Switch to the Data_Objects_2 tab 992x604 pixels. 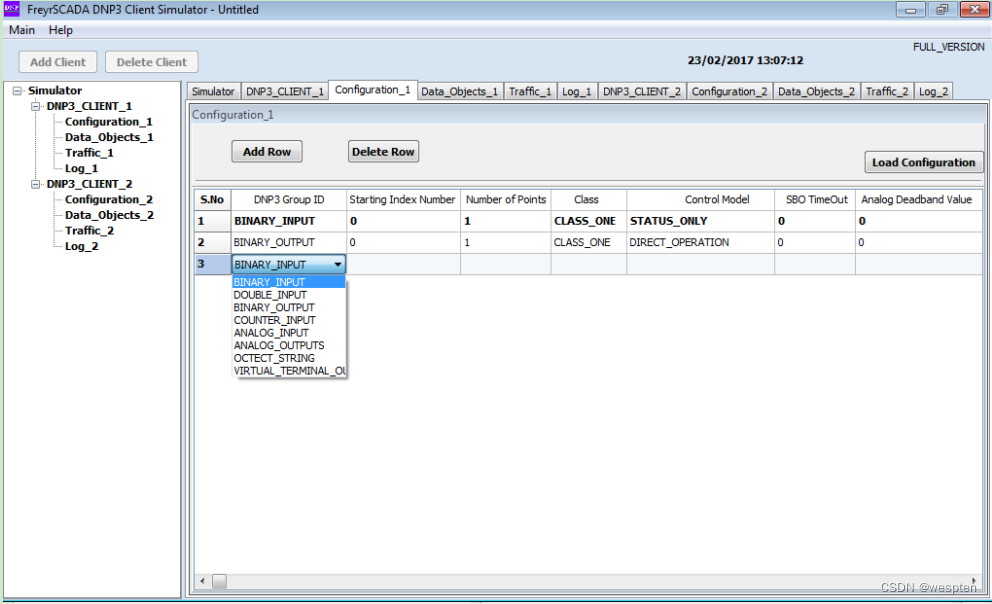tap(816, 92)
